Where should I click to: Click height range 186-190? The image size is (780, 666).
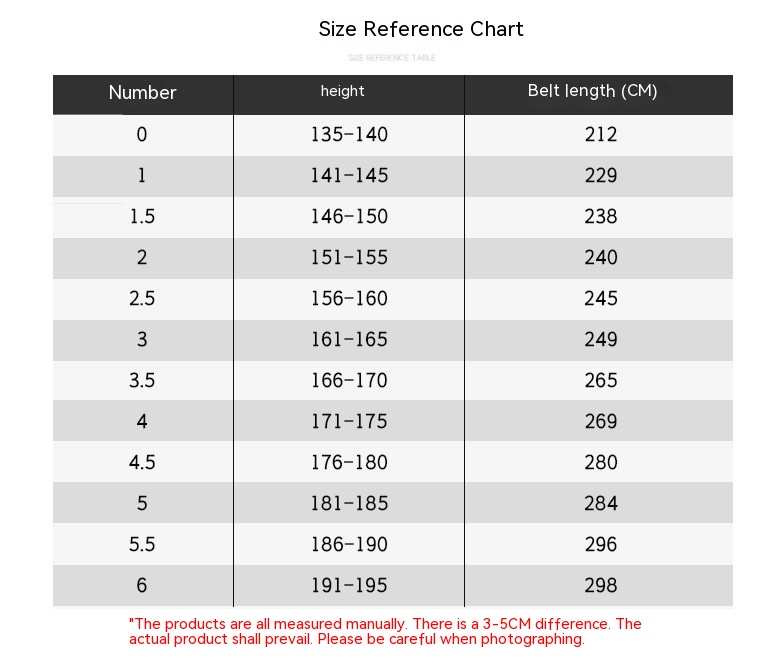pos(348,544)
